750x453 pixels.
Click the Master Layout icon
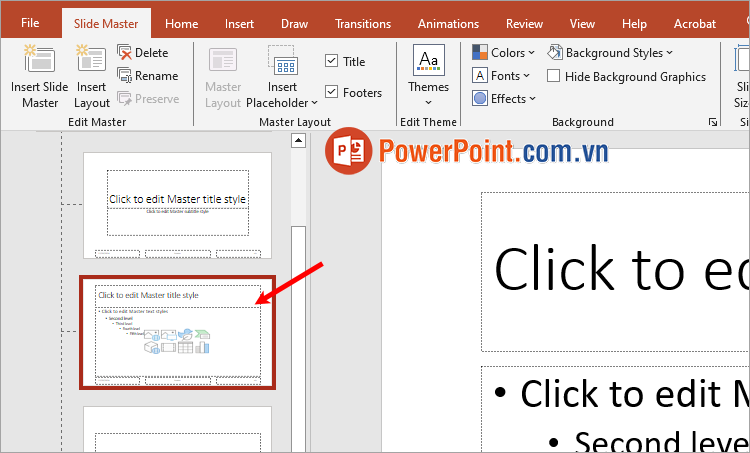[x=223, y=60]
